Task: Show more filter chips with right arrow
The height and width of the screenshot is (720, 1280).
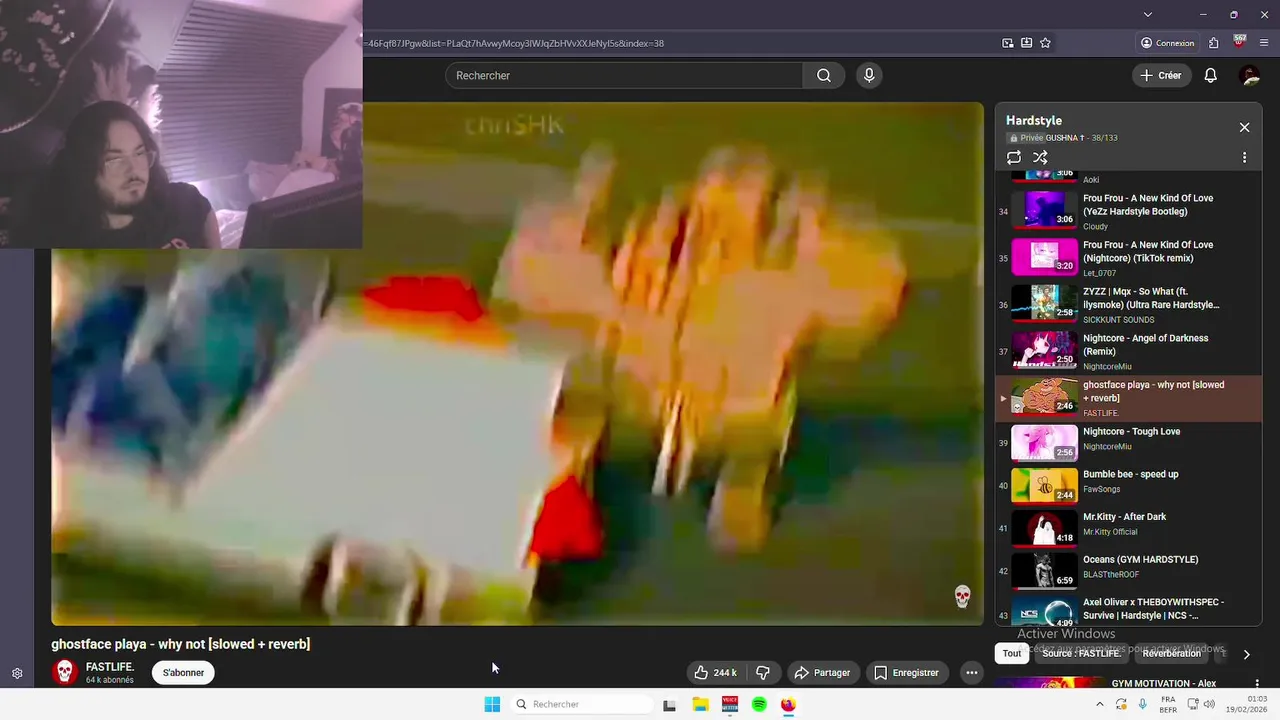Action: tap(1246, 654)
